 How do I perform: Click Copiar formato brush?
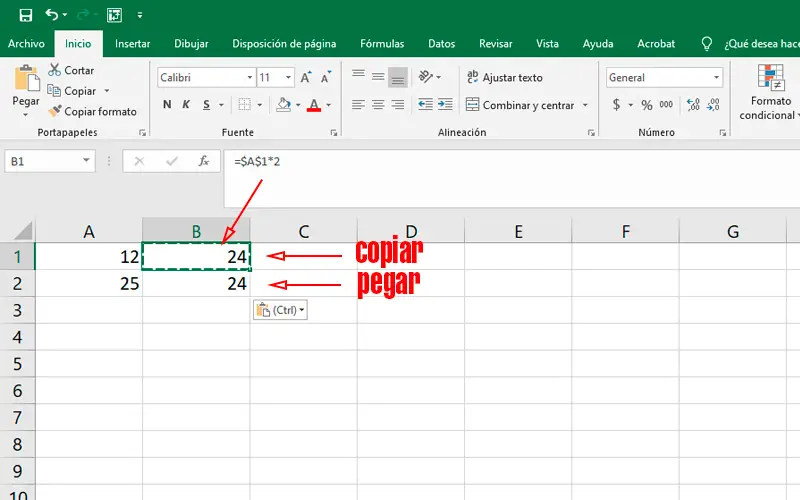[x=92, y=111]
